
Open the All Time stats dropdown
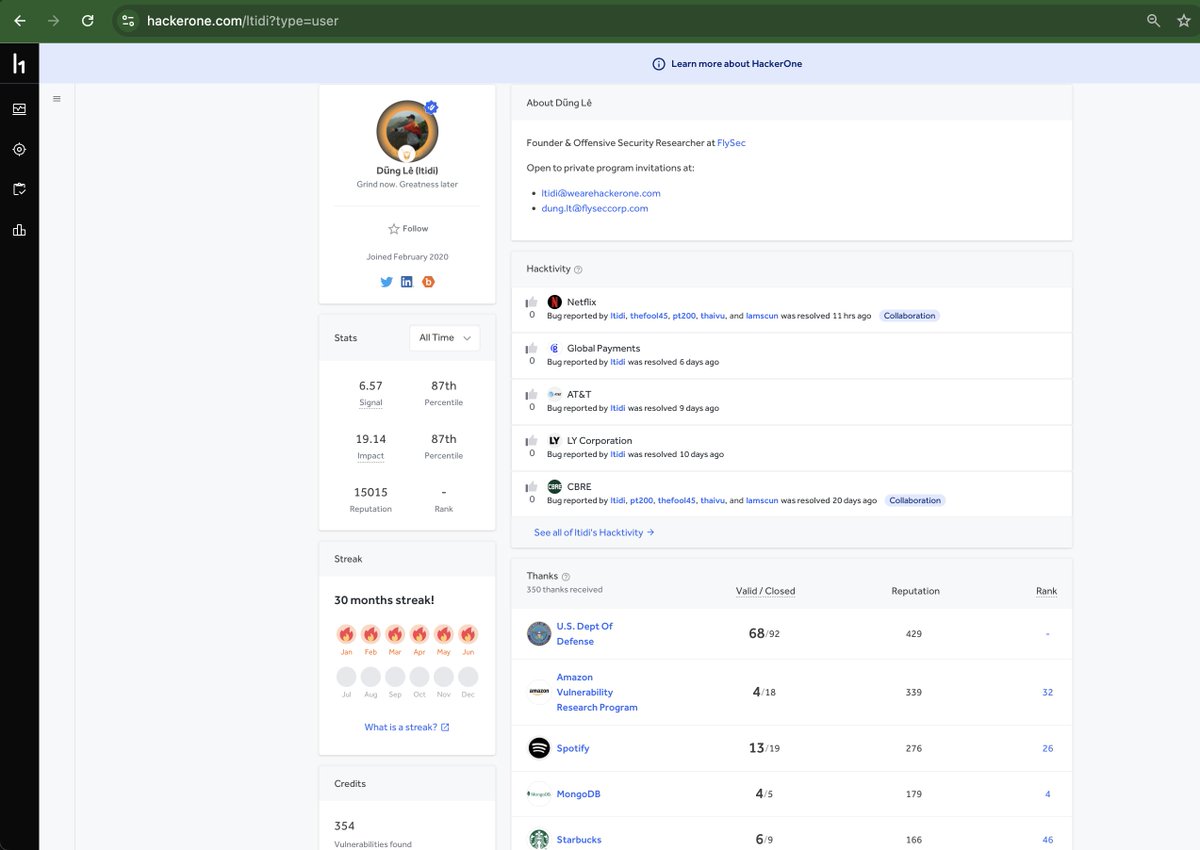(x=444, y=338)
